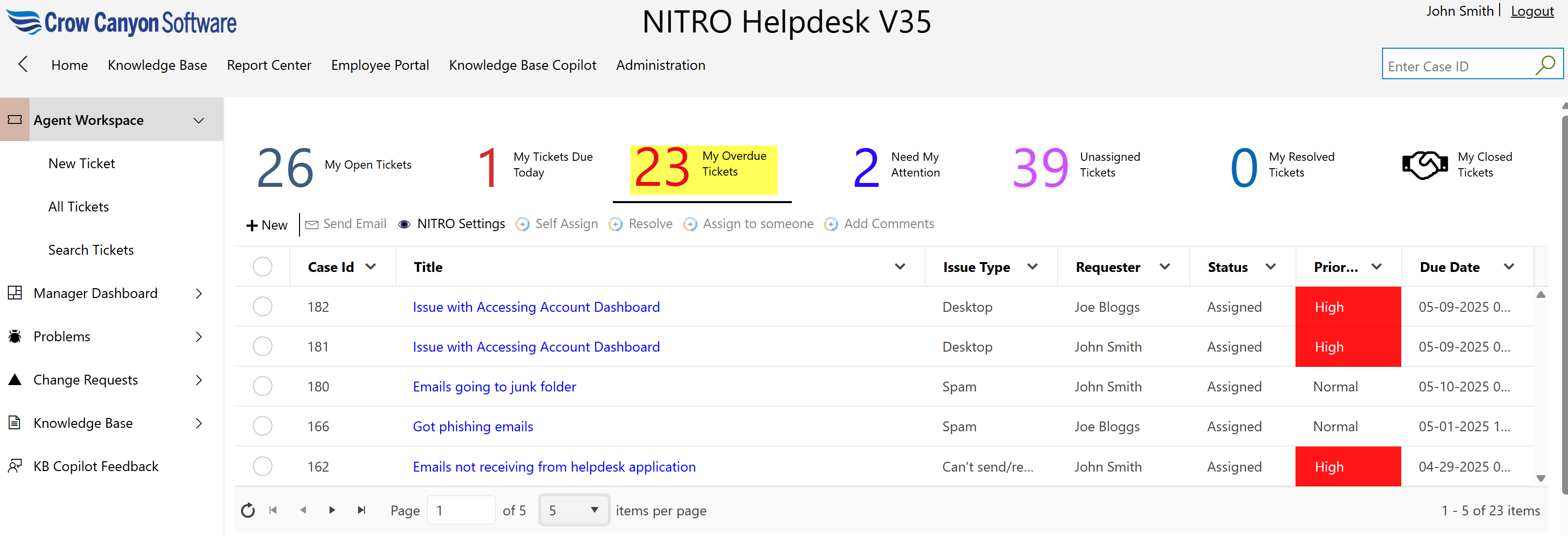Open the items per page dropdown
The height and width of the screenshot is (536, 1568).
573,510
